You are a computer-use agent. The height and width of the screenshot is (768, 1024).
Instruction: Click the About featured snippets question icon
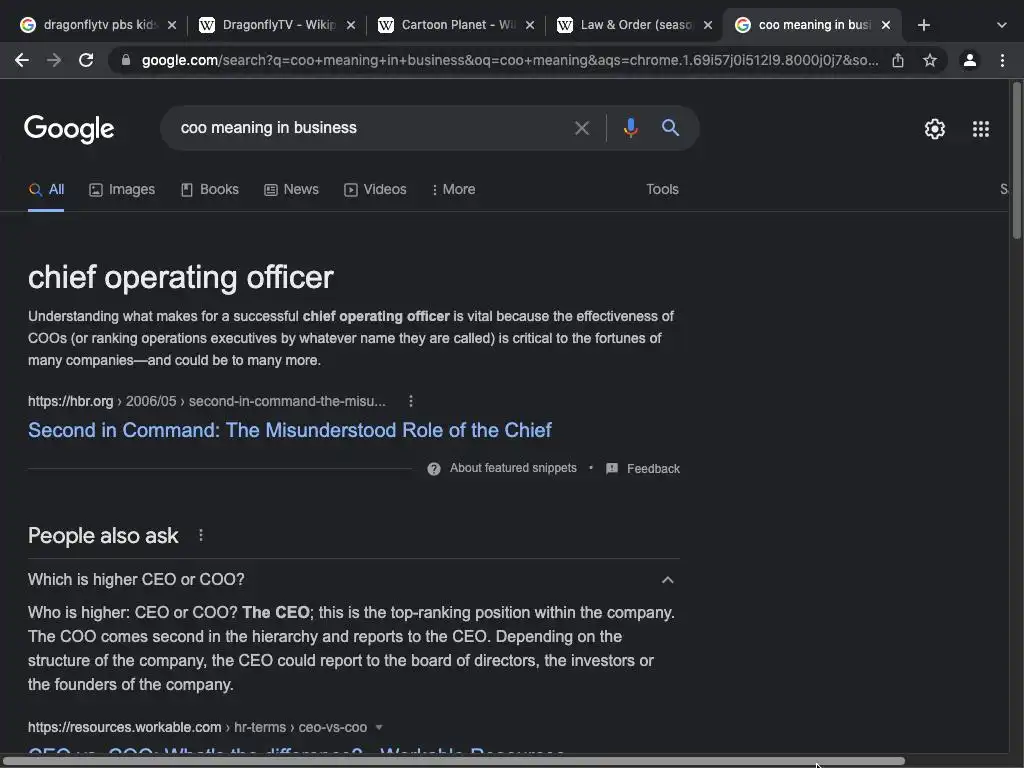[434, 469]
